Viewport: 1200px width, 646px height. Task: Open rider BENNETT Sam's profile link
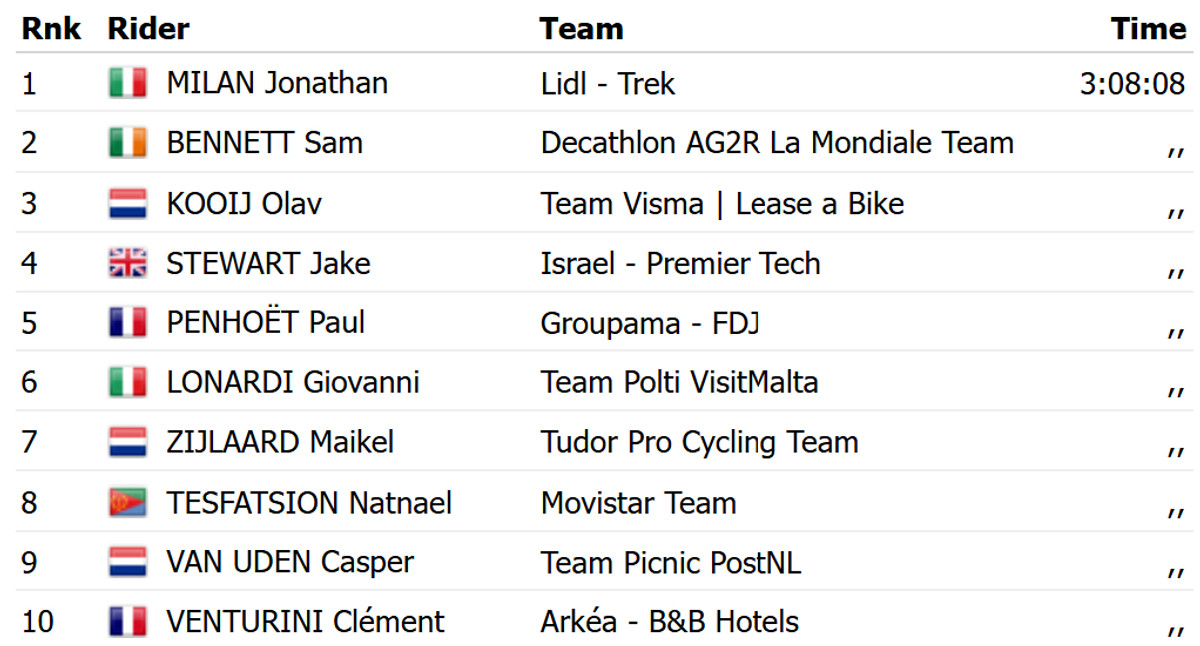pos(264,143)
